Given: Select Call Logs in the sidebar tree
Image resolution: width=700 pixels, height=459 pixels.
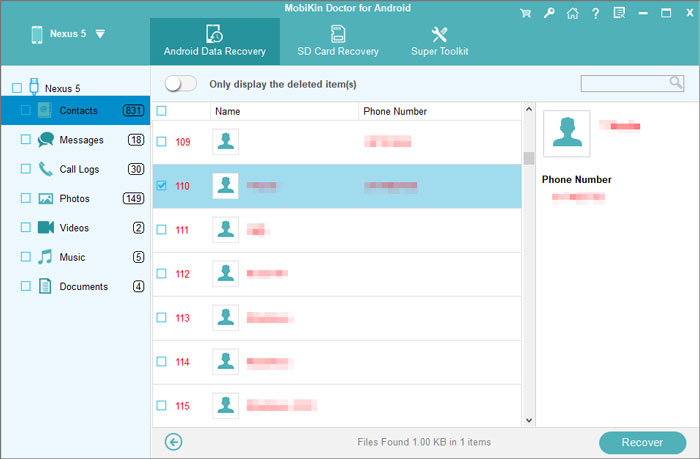Looking at the screenshot, I should (x=79, y=169).
